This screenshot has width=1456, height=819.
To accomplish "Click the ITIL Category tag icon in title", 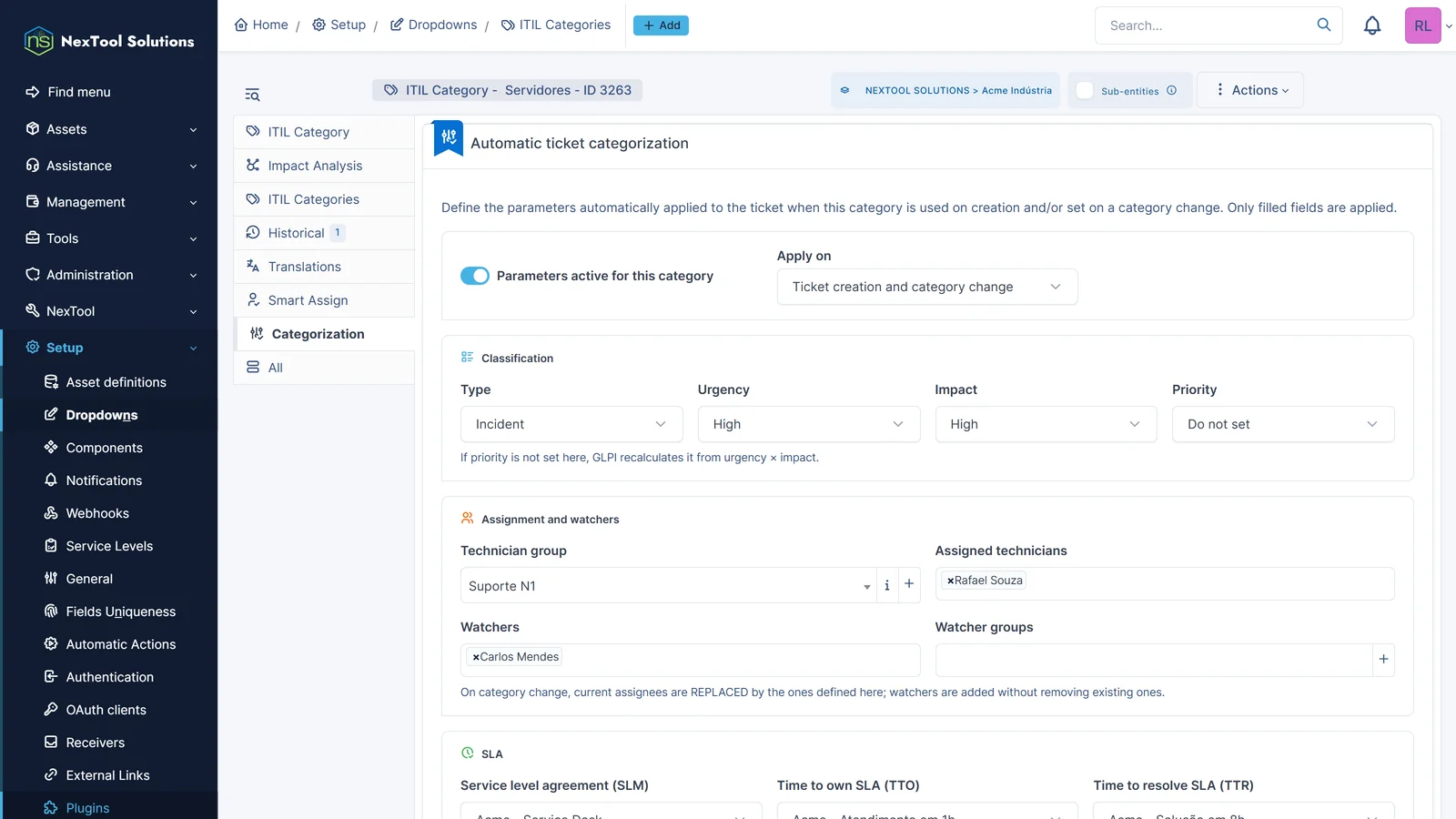I will point(391,90).
